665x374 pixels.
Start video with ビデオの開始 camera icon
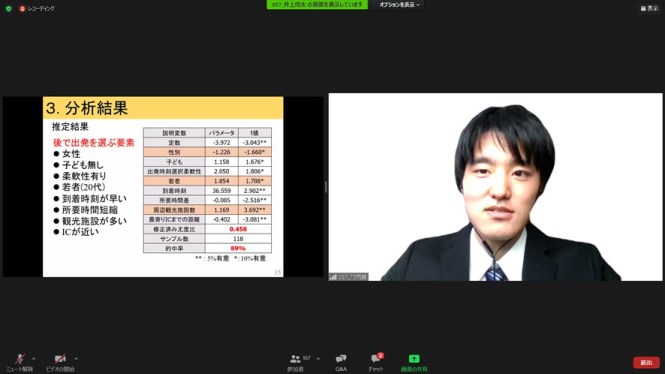coord(60,363)
